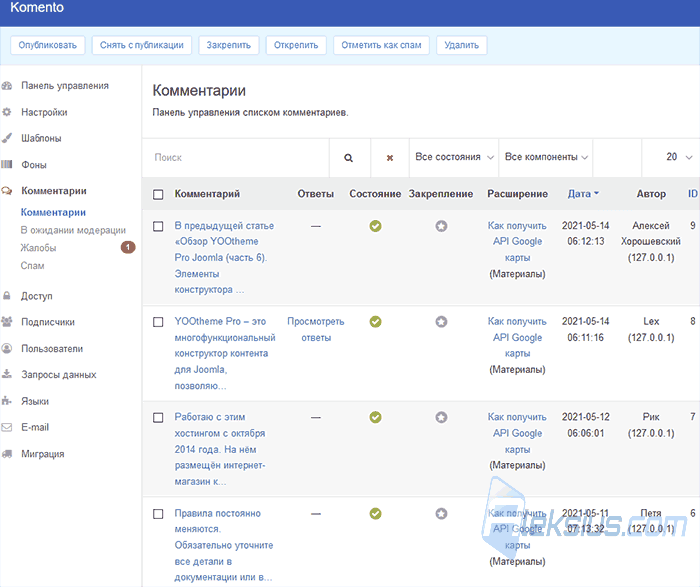Open Миграция in sidebar menu
This screenshot has width=700, height=587.
[x=43, y=454]
